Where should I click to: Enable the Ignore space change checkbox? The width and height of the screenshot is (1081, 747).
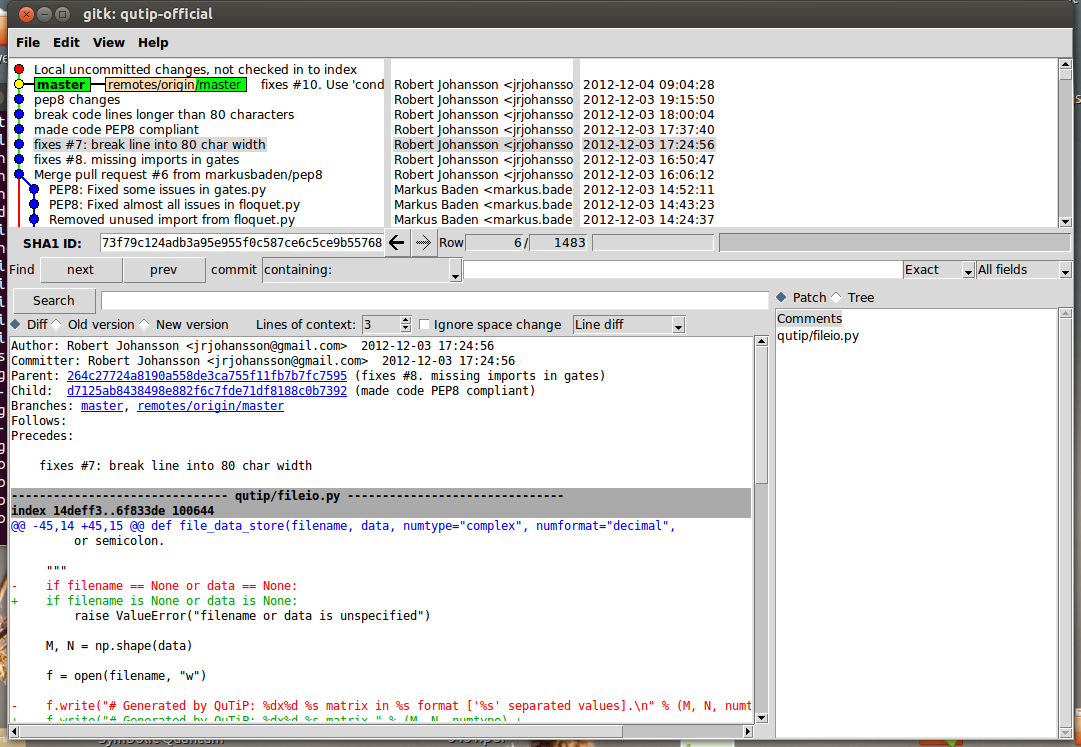[x=425, y=325]
